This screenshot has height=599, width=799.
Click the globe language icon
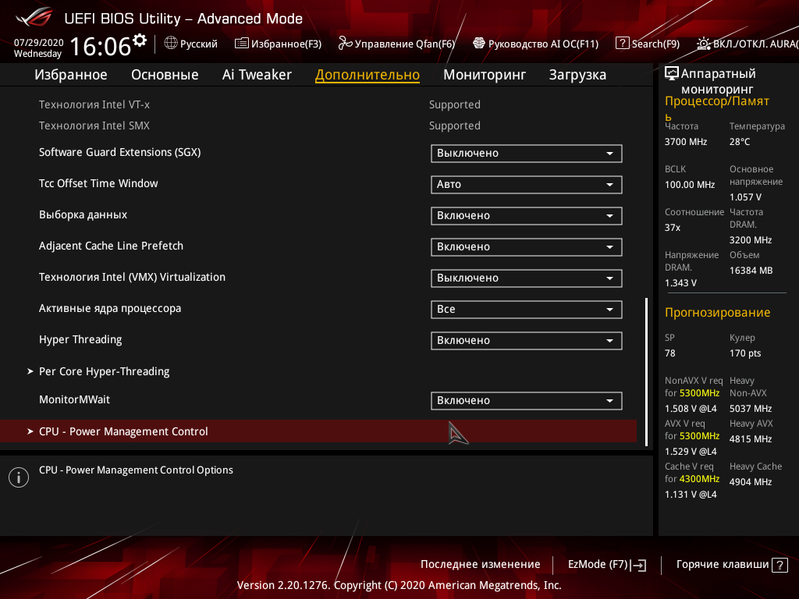(x=171, y=43)
